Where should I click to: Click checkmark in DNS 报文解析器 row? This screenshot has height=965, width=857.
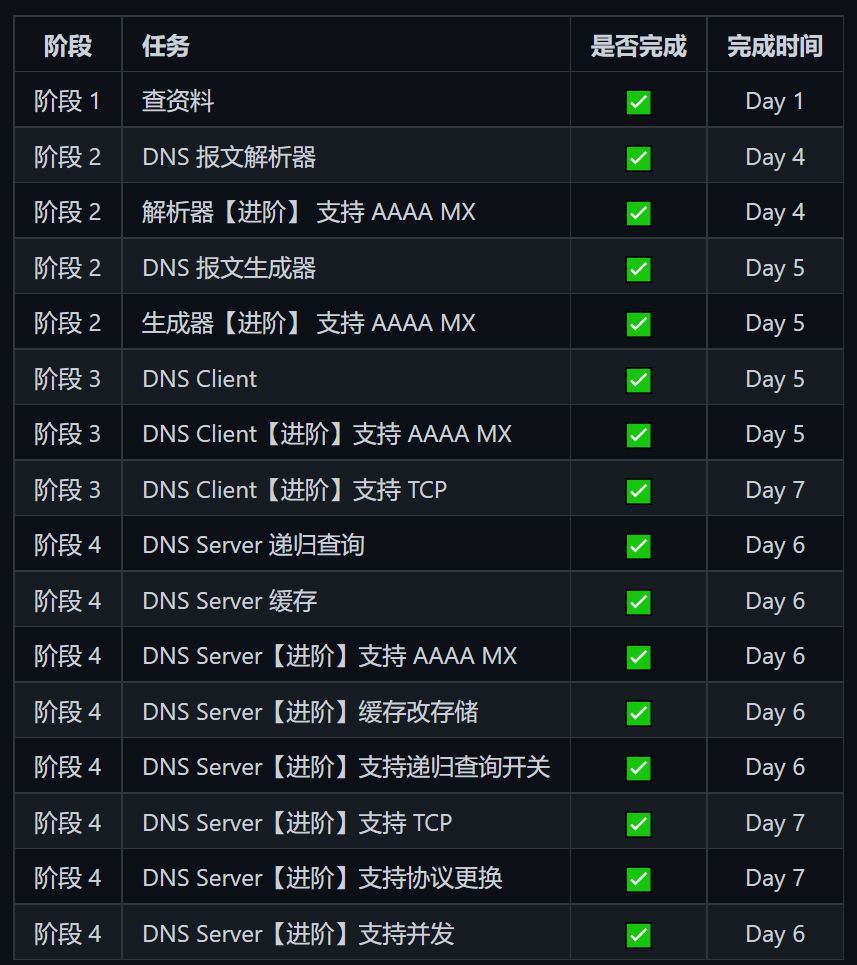pos(639,158)
